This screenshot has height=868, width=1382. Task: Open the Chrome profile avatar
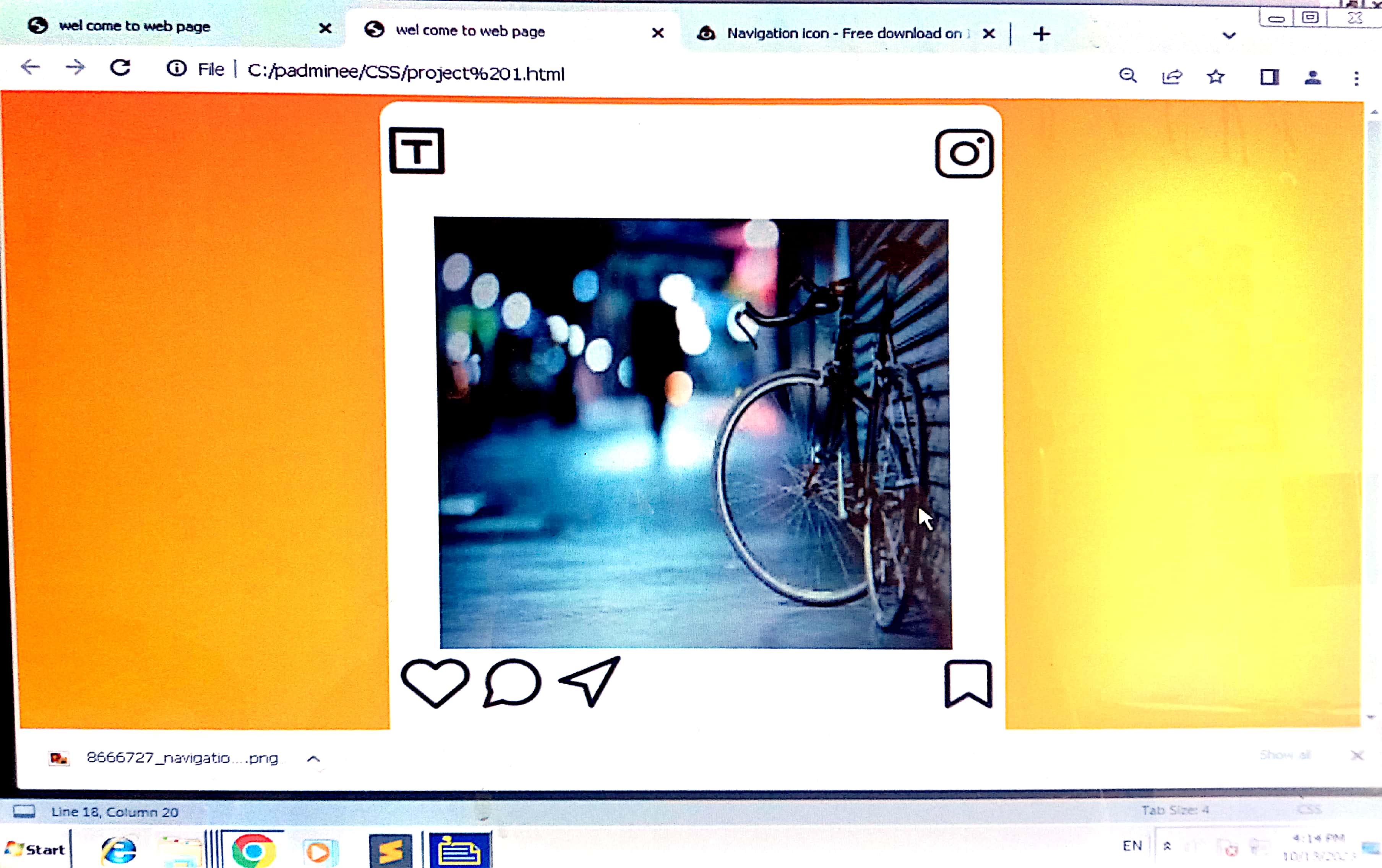coord(1312,77)
